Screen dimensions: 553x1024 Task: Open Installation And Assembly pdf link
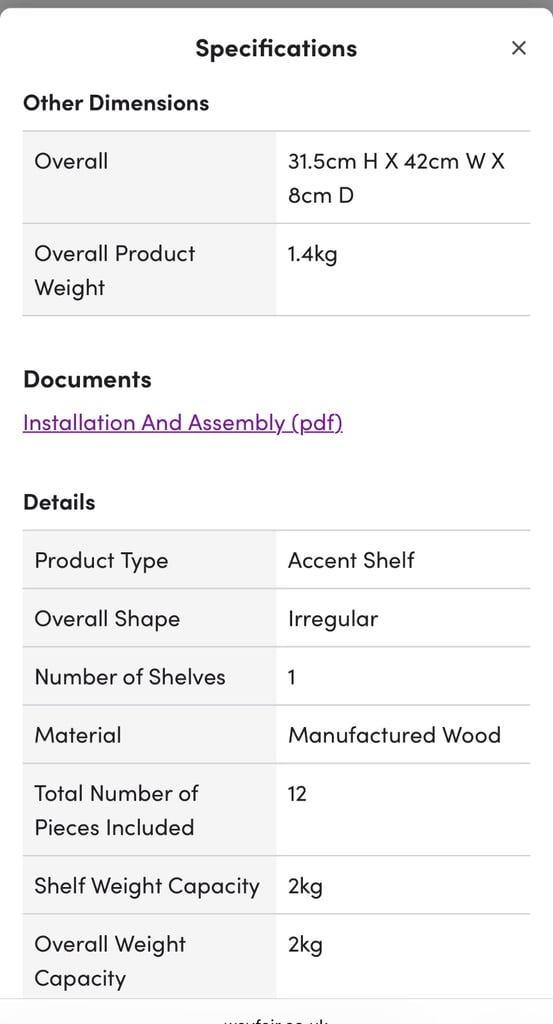tap(183, 423)
